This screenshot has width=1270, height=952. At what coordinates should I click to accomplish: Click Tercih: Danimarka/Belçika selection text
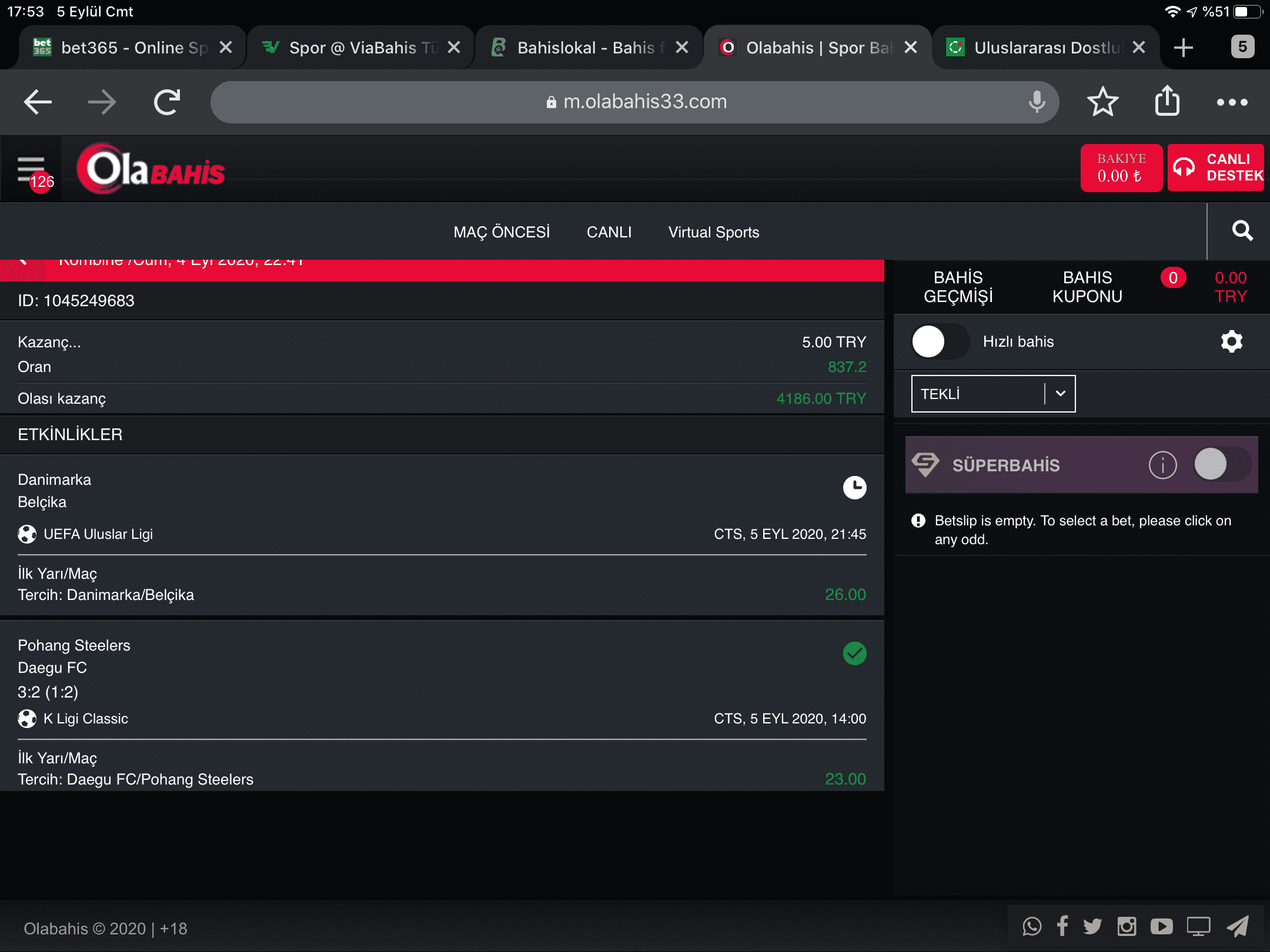(106, 595)
